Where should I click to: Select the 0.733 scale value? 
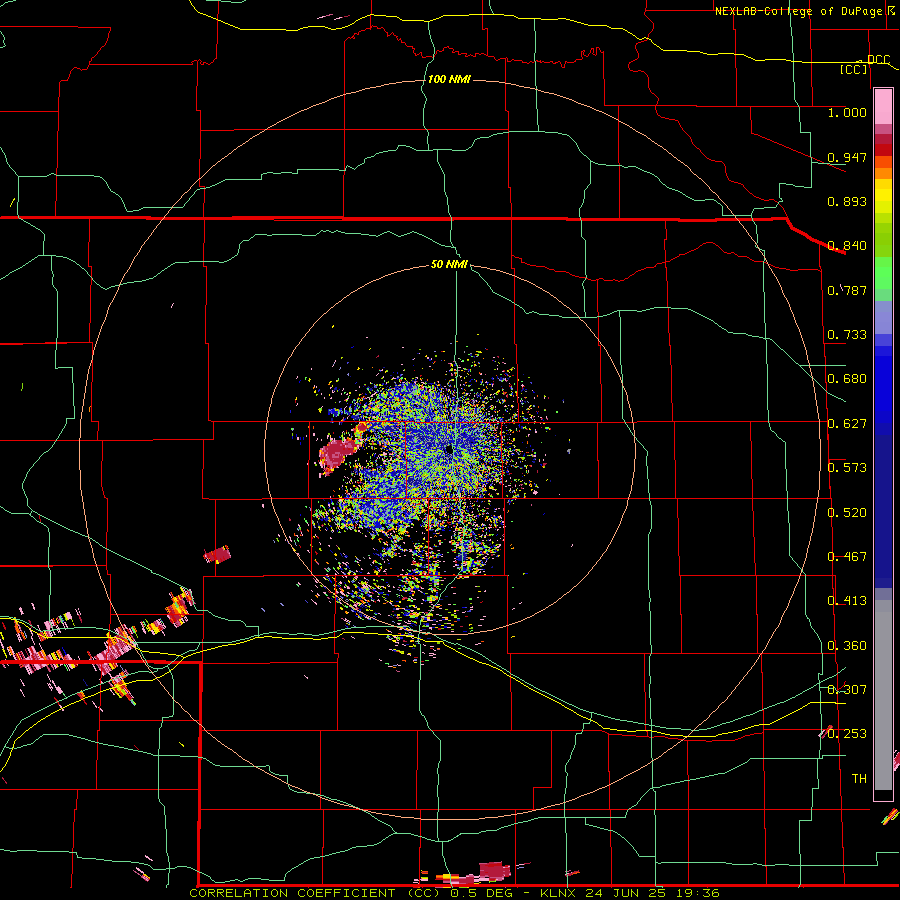coord(847,334)
